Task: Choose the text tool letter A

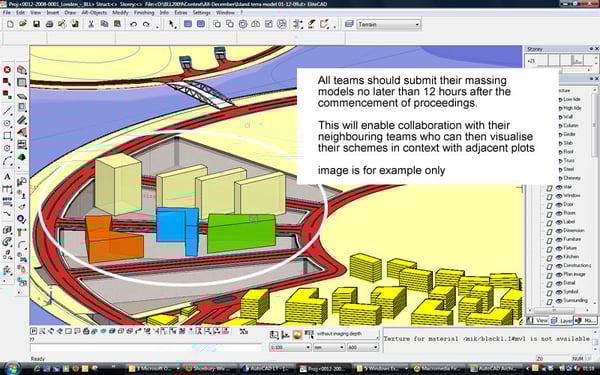Action: pos(7,177)
